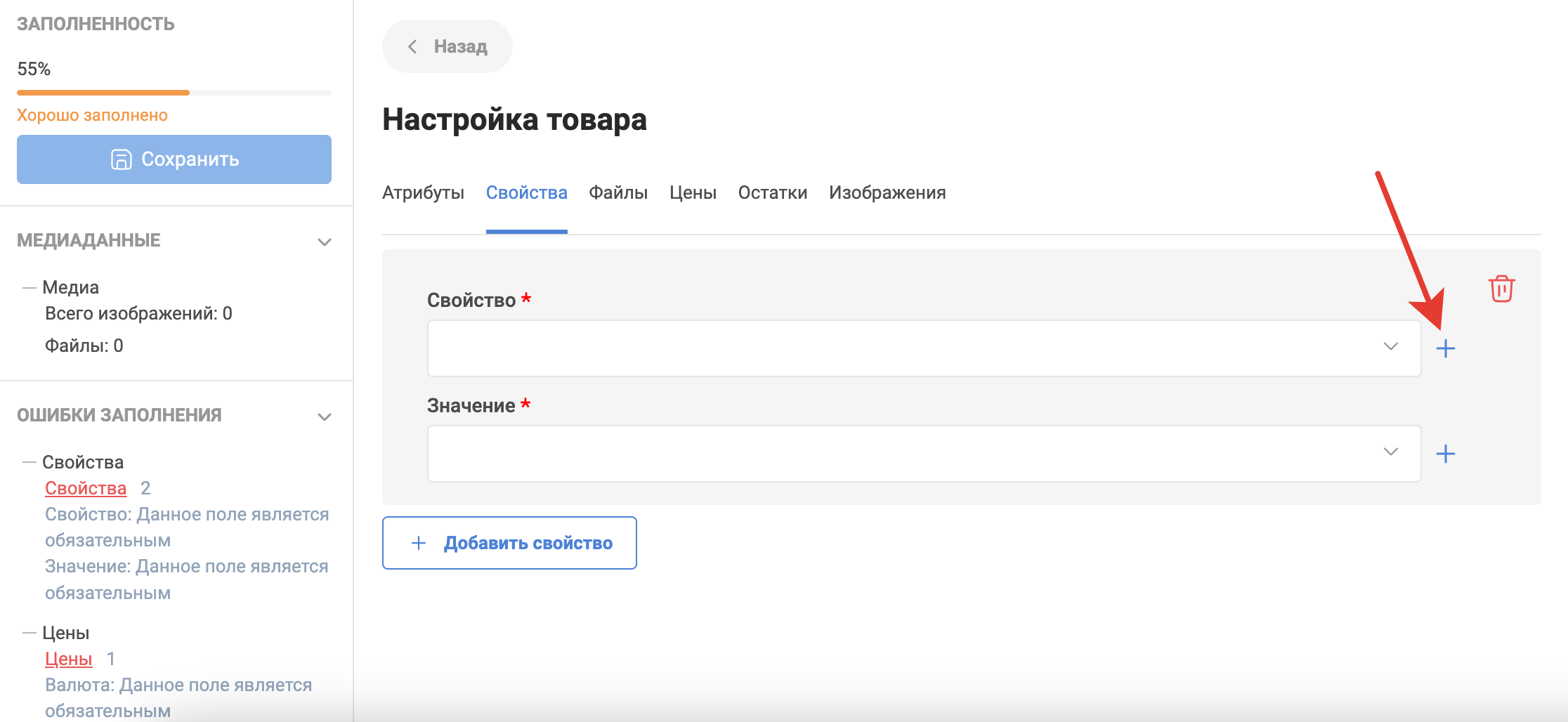Click plus icon next to Свойство field
This screenshot has height=722, width=1568.
[1445, 348]
